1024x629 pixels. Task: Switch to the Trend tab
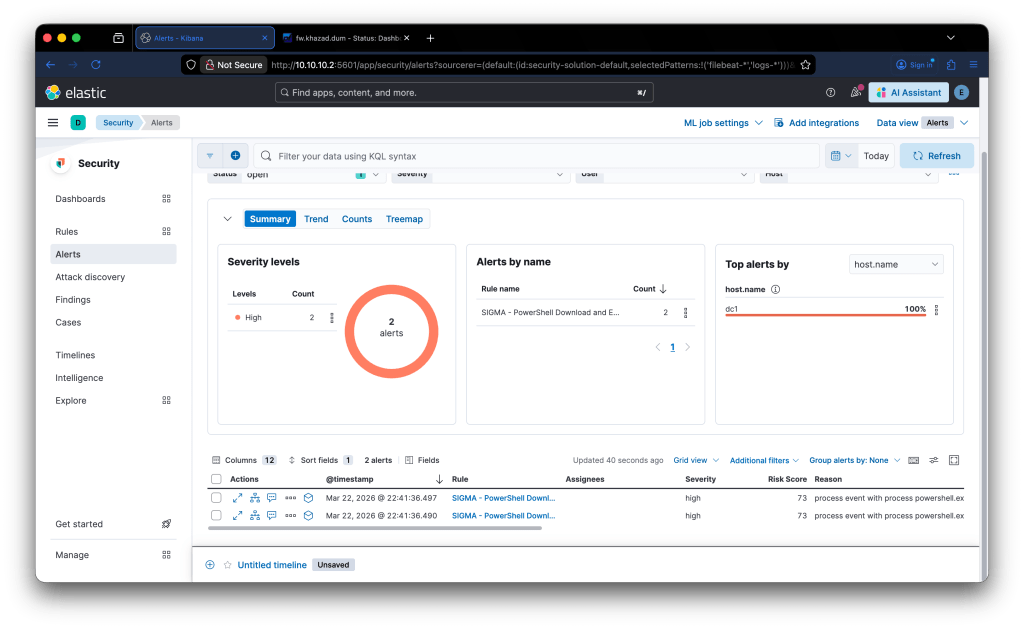click(x=316, y=219)
